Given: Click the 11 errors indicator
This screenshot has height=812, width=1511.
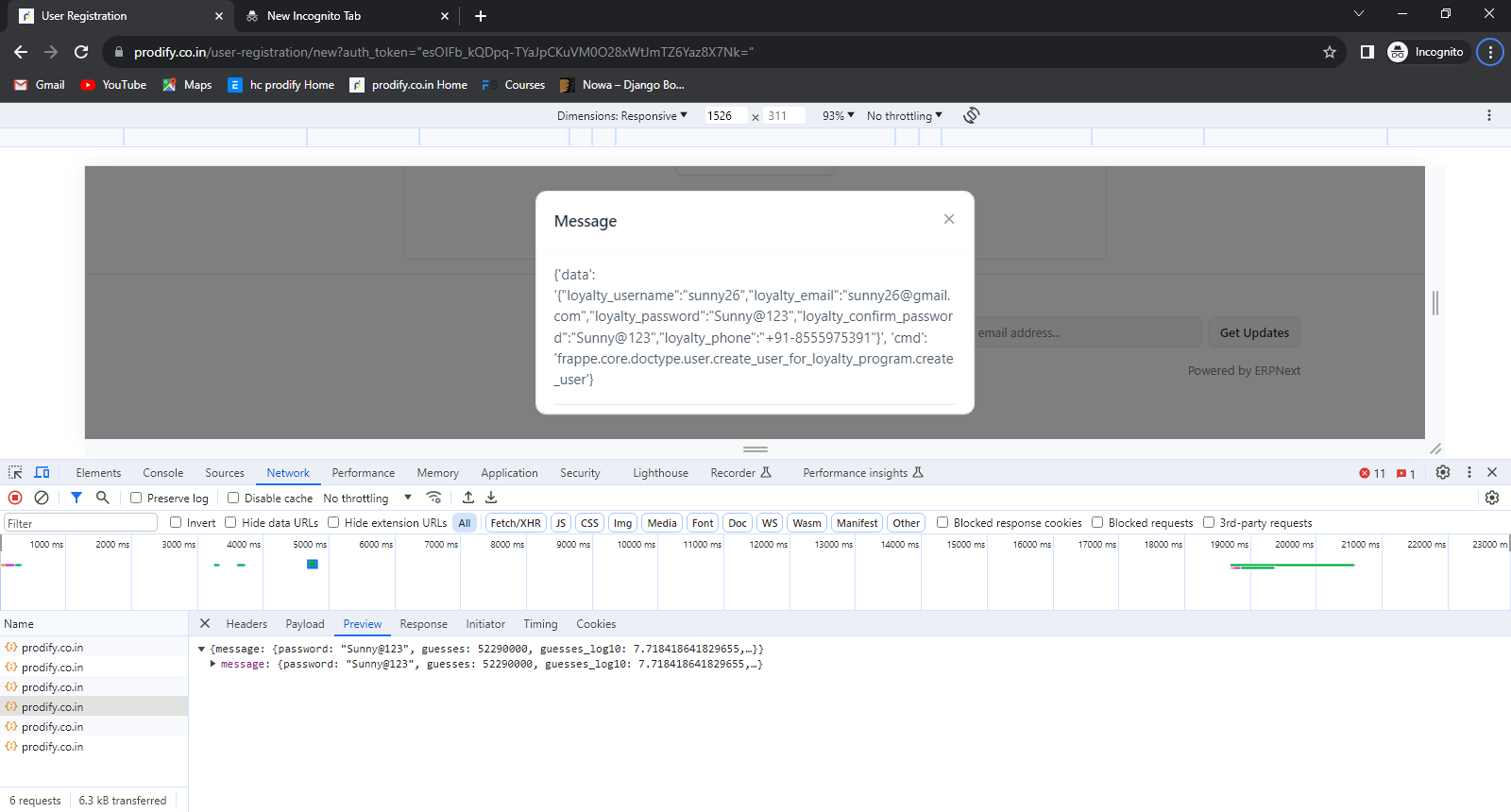Looking at the screenshot, I should point(1372,473).
